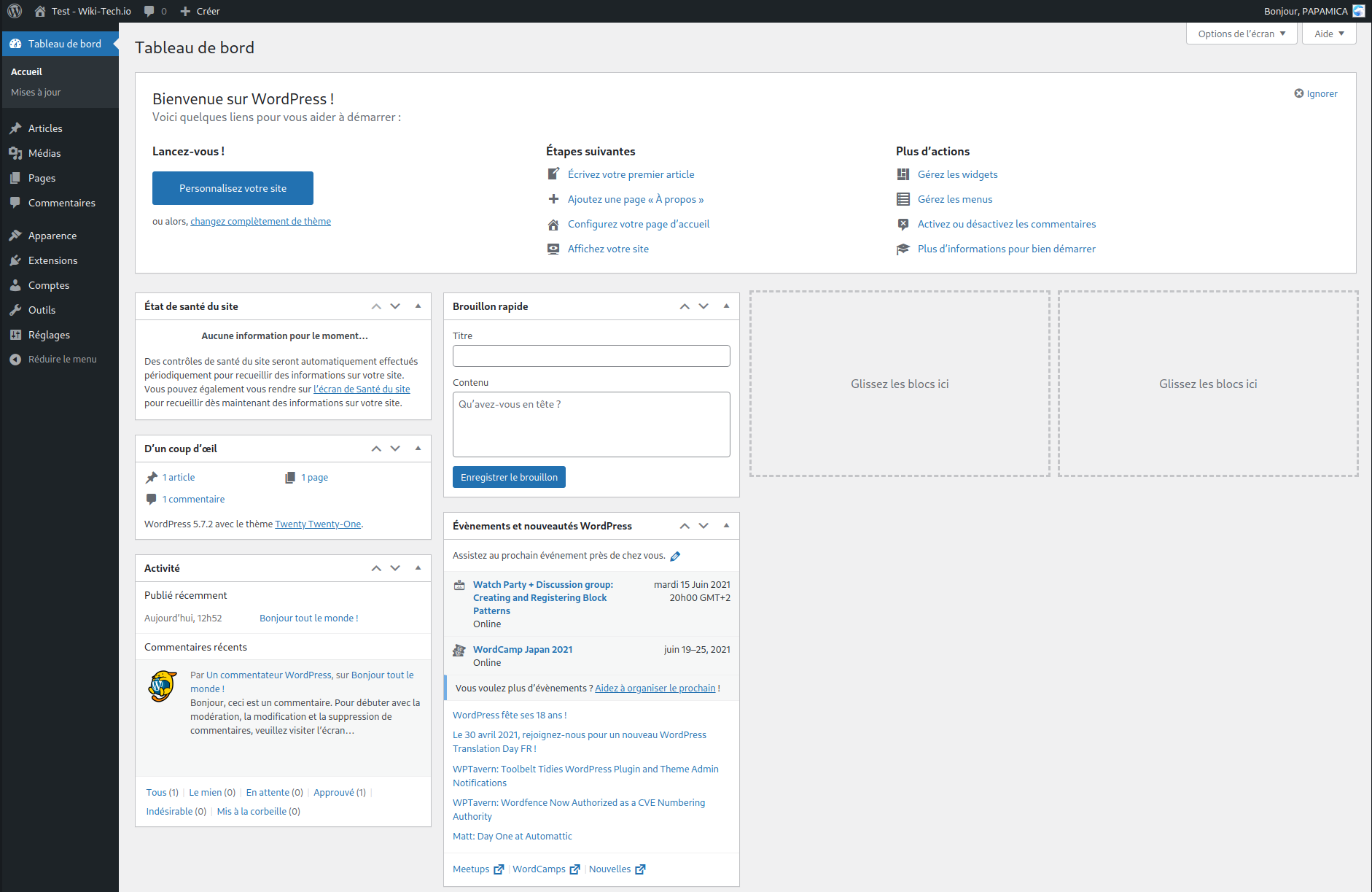This screenshot has height=892, width=1372.
Task: Toggle the Brouillon rapide panel
Action: [x=727, y=306]
